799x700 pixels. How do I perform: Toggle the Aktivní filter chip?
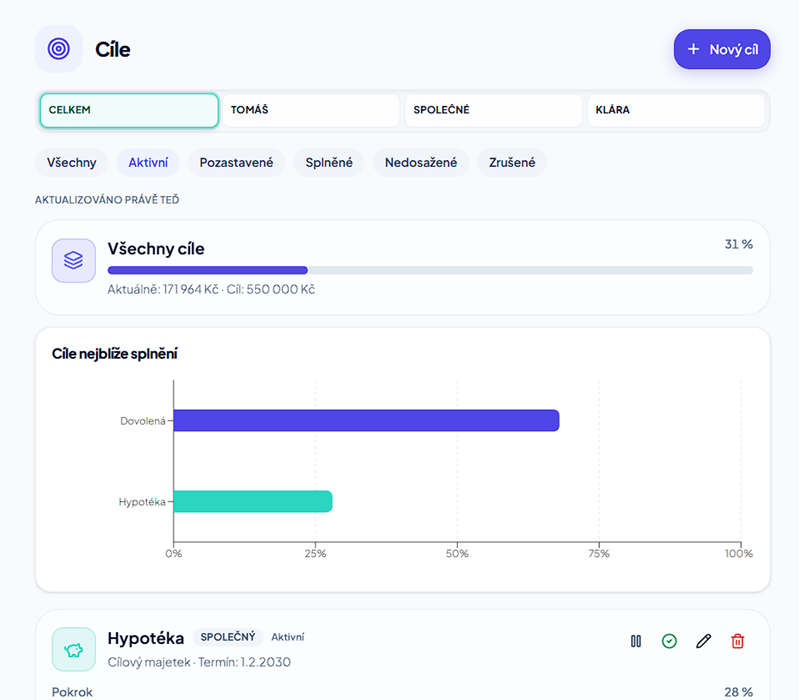(x=148, y=163)
